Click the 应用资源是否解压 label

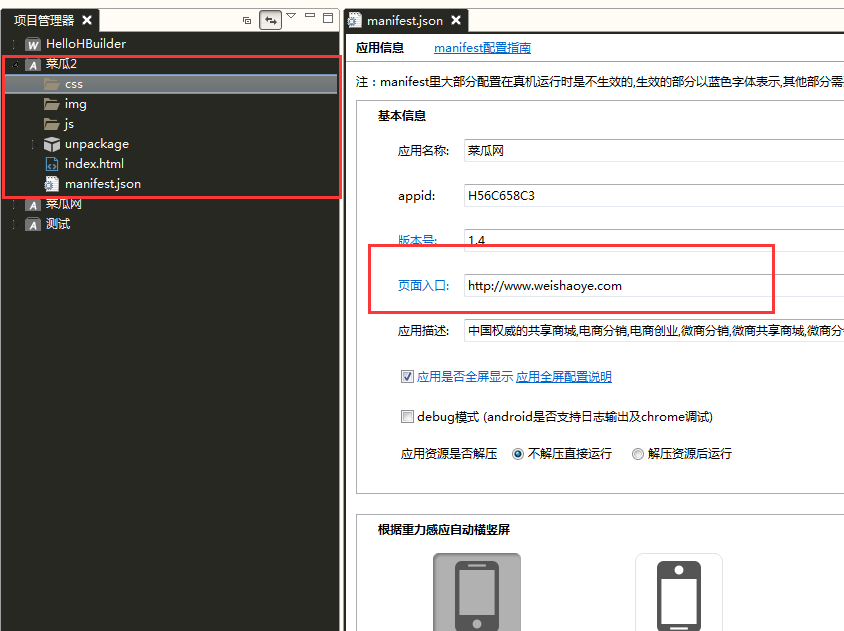tap(449, 454)
